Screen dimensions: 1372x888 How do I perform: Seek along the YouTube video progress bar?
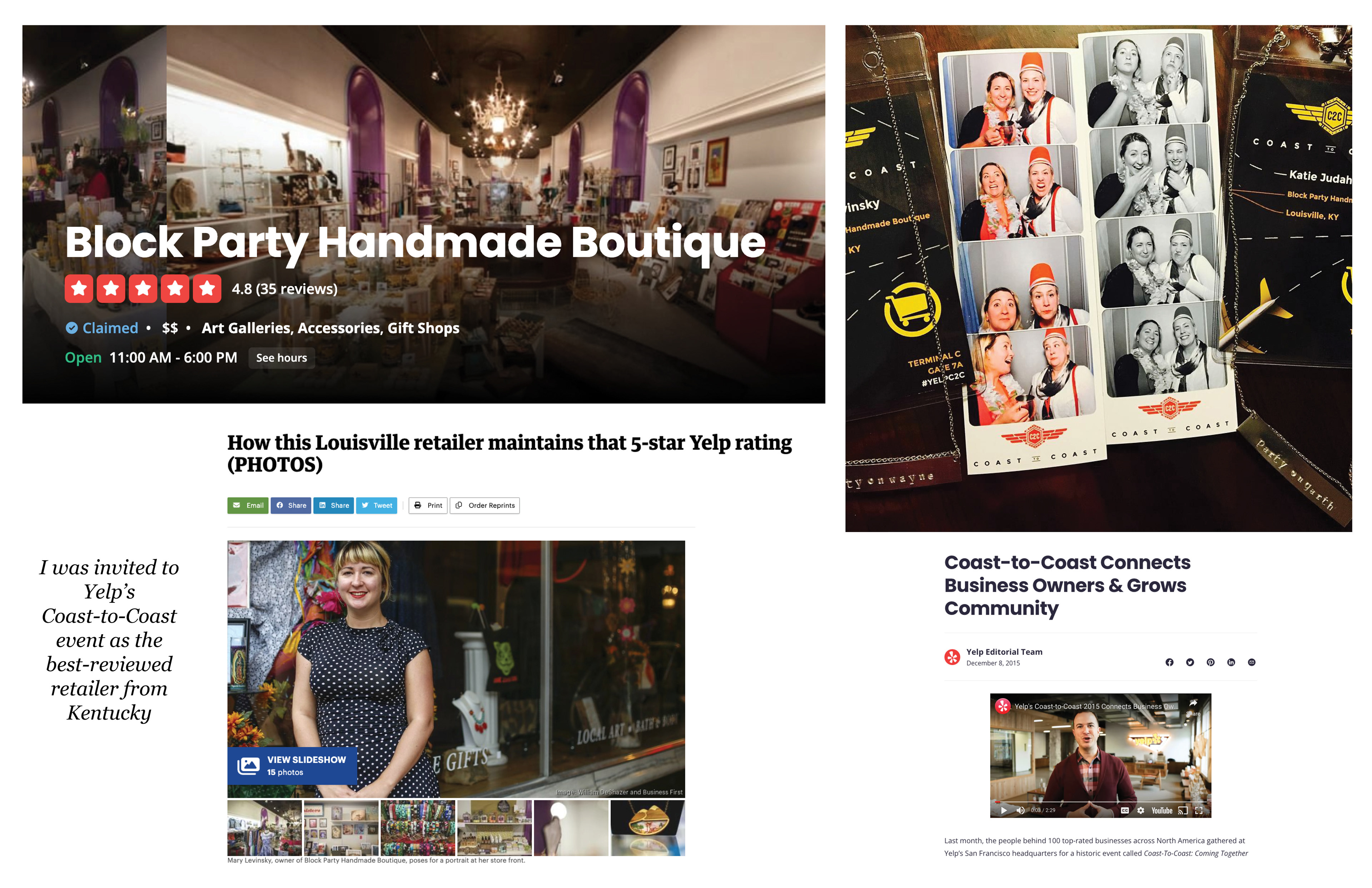point(1100,802)
